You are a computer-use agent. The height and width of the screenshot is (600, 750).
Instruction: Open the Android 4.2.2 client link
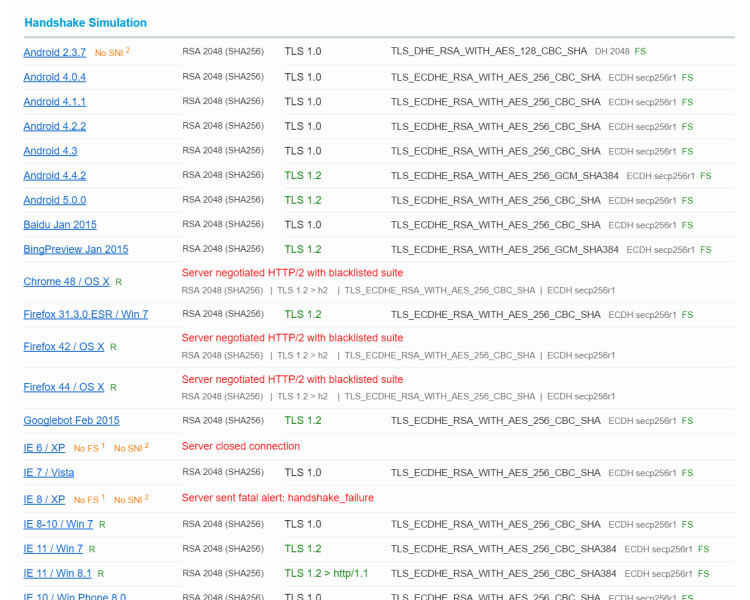point(55,126)
